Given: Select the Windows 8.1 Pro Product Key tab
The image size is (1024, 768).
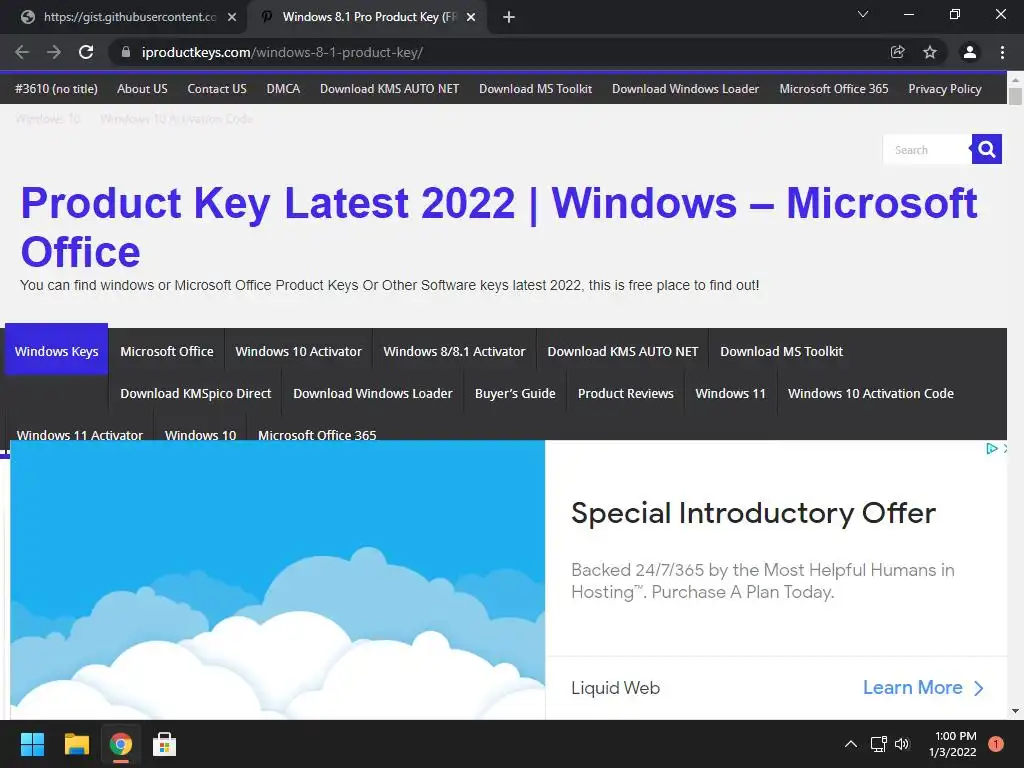Looking at the screenshot, I should pos(367,17).
